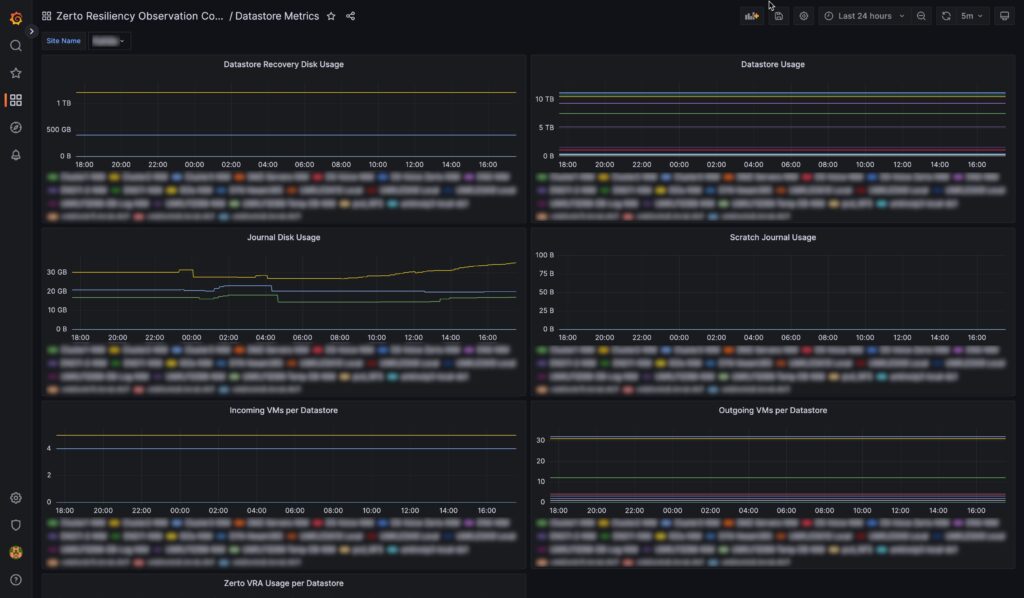1024x598 pixels.
Task: Click the 5 TB axis label
Action: click(546, 128)
